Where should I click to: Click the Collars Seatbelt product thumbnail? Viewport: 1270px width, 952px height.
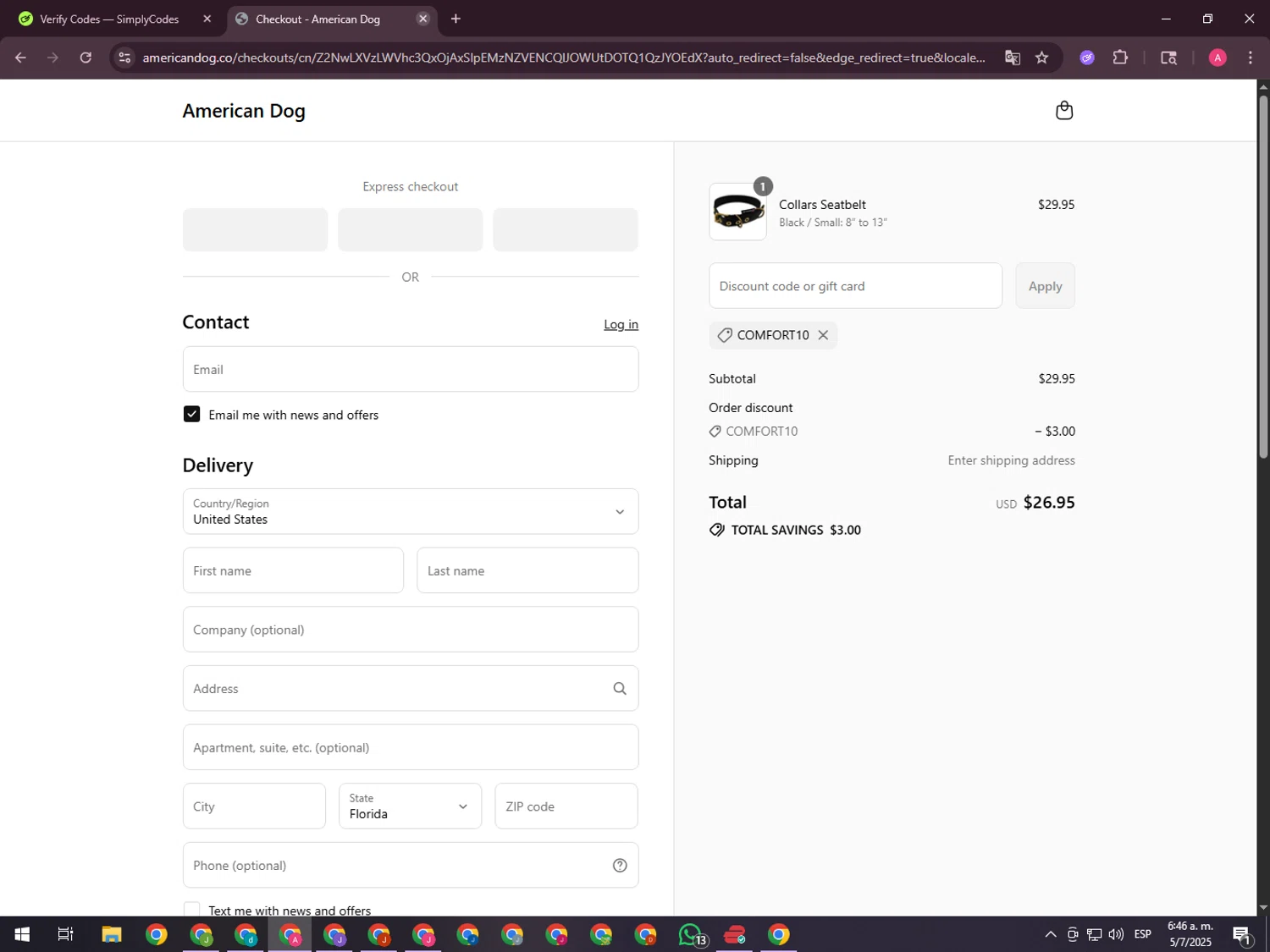point(737,212)
